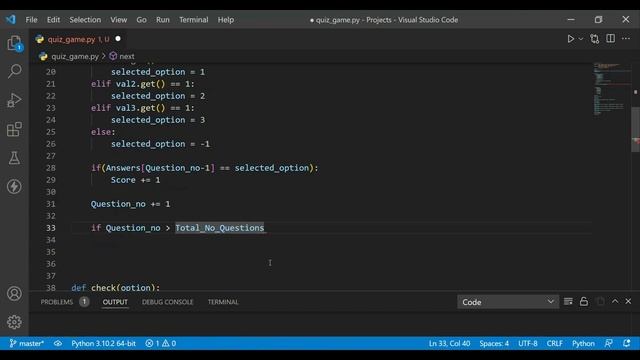The width and height of the screenshot is (640, 360).
Task: Change the UTF-8 encoding
Action: pyautogui.click(x=528, y=343)
